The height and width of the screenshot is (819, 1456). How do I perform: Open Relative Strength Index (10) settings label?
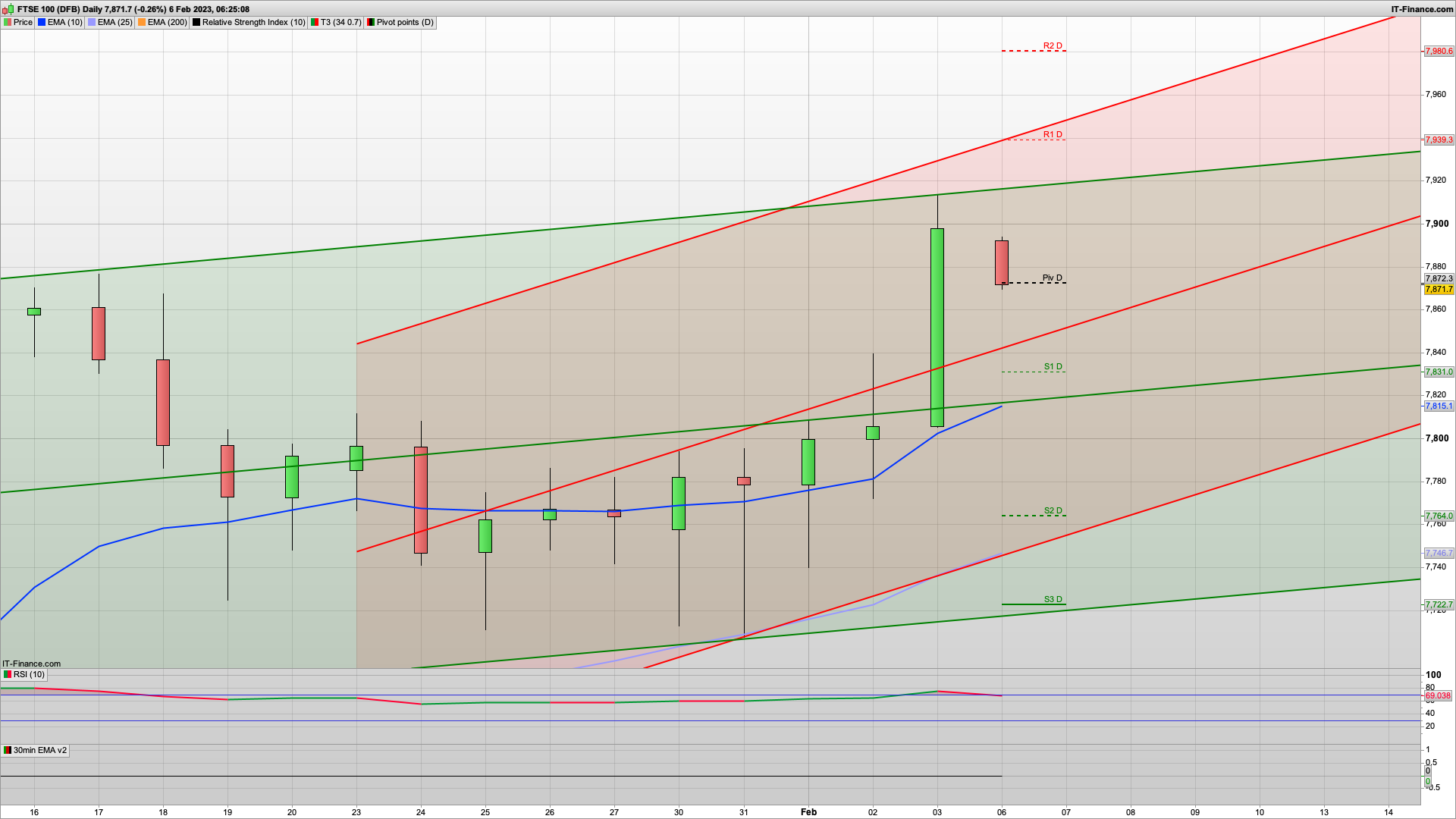[253, 22]
